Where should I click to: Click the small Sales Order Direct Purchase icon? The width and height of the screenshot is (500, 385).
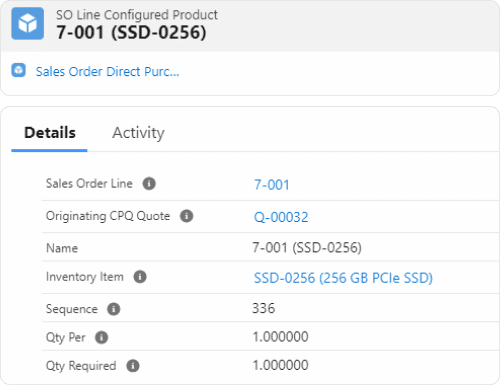click(19, 70)
